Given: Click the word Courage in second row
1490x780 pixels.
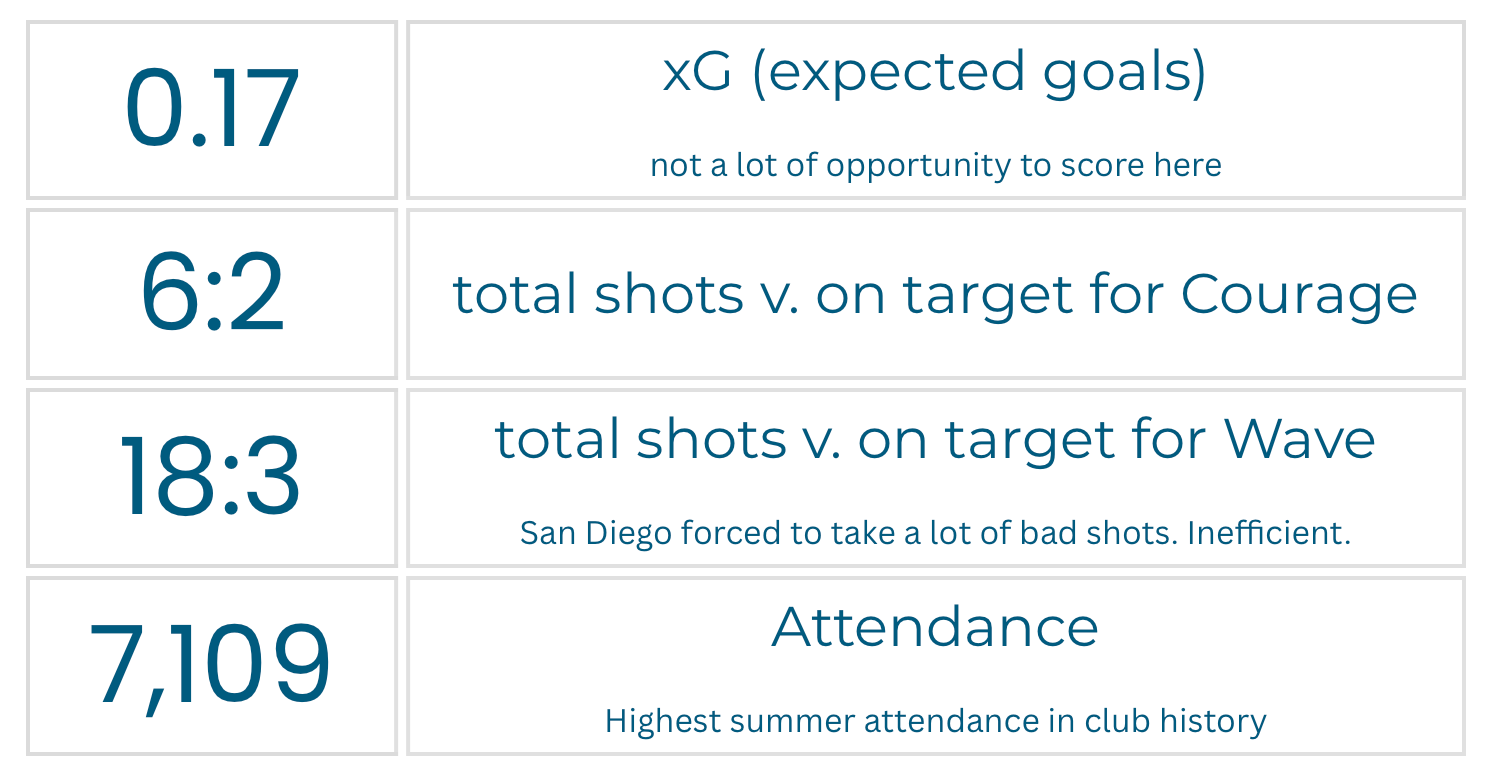Looking at the screenshot, I should [1299, 294].
